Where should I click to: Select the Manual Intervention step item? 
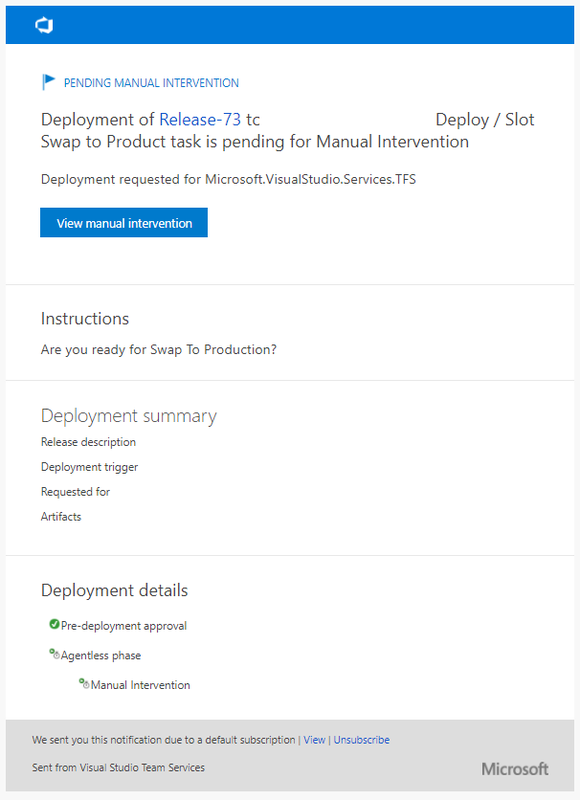click(x=140, y=685)
